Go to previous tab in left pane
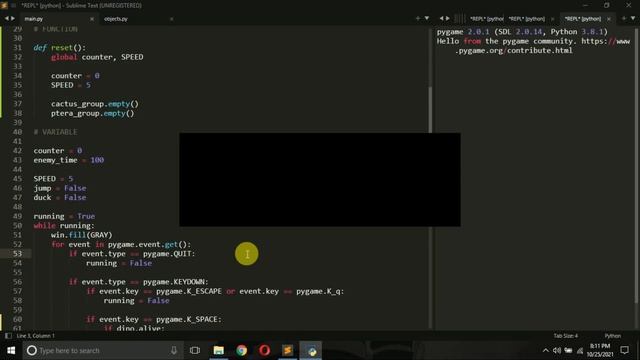The image size is (640, 360). coord(7,18)
